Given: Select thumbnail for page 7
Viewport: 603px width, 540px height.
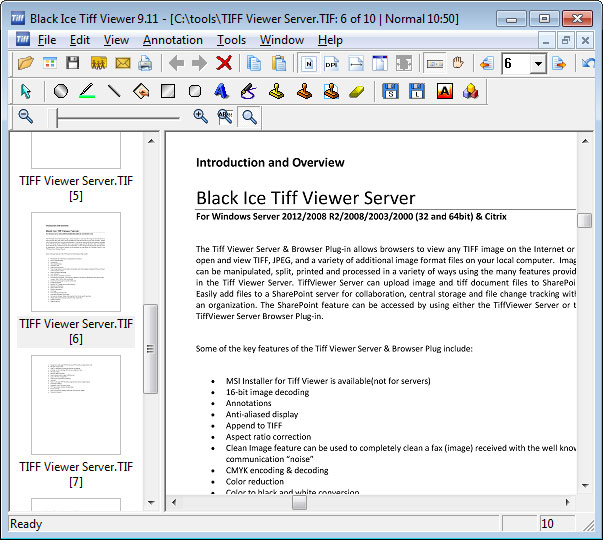Looking at the screenshot, I should 76,405.
